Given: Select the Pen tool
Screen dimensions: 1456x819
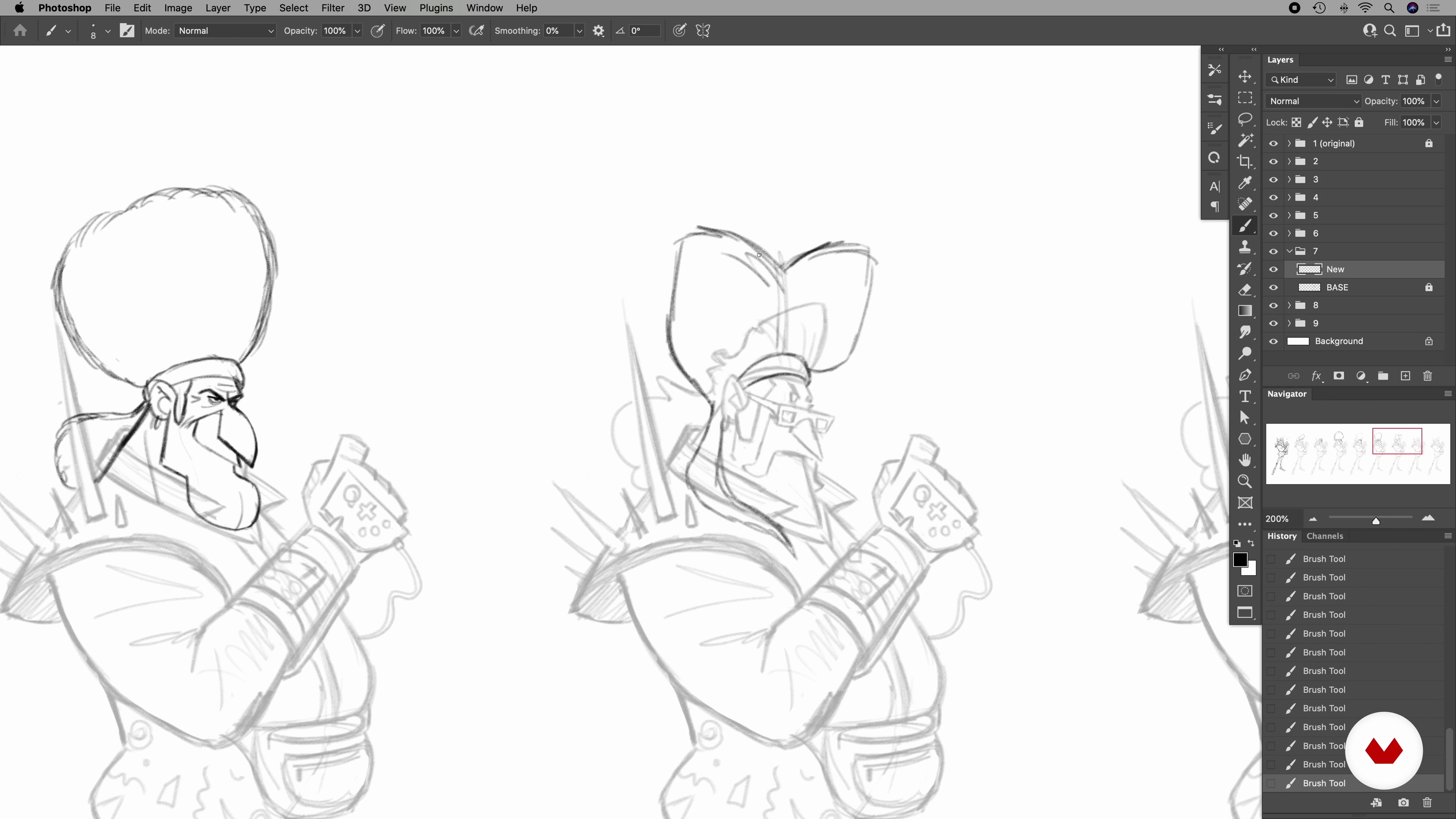Looking at the screenshot, I should tap(1244, 375).
